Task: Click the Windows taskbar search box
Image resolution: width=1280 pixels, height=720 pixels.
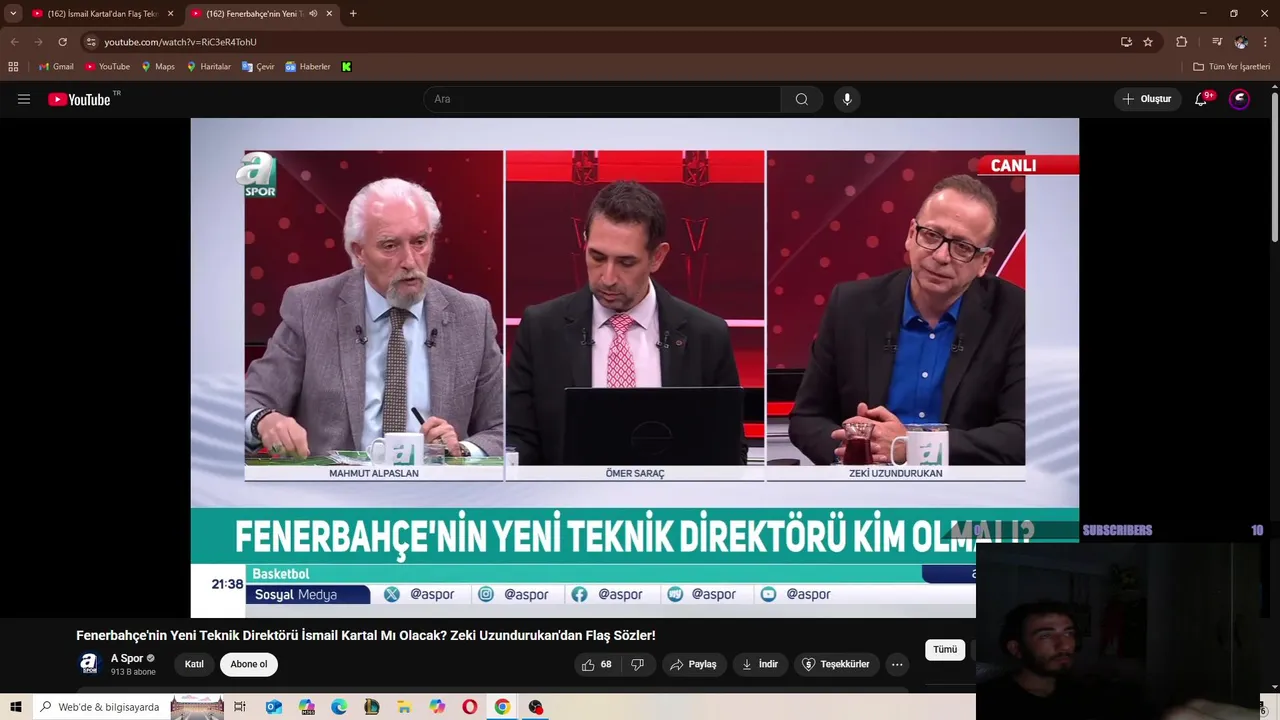Action: (100, 707)
